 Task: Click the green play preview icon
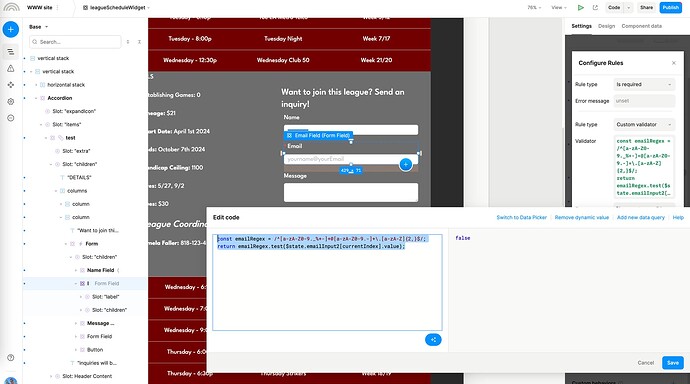[x=581, y=7]
